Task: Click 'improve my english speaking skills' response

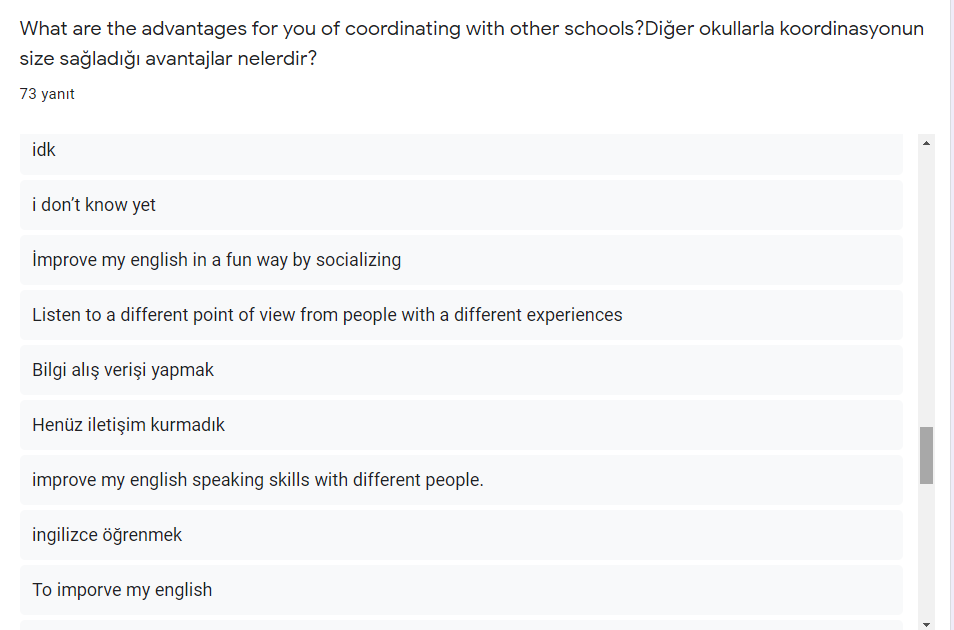Action: click(x=461, y=480)
